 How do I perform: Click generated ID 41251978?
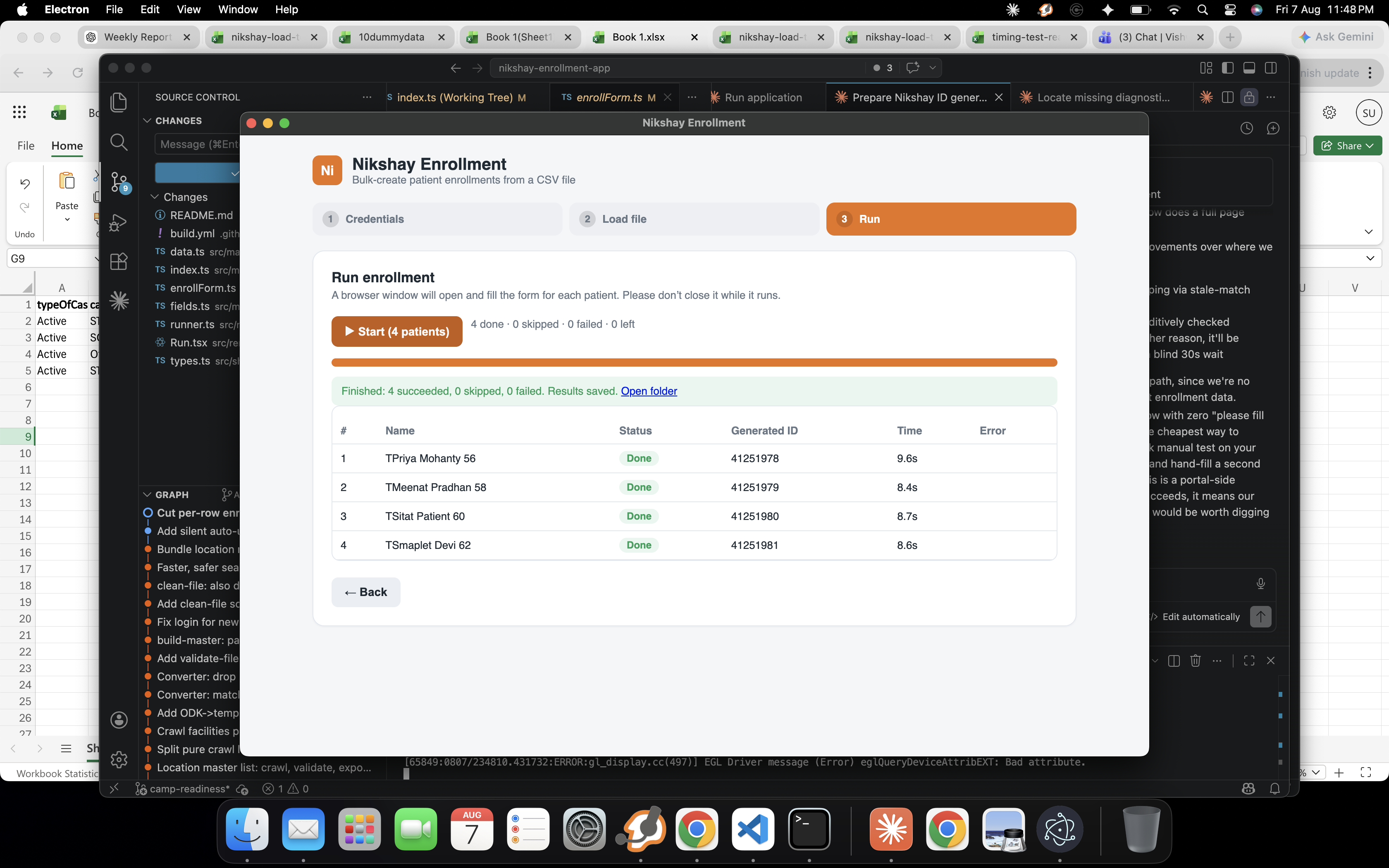point(755,458)
